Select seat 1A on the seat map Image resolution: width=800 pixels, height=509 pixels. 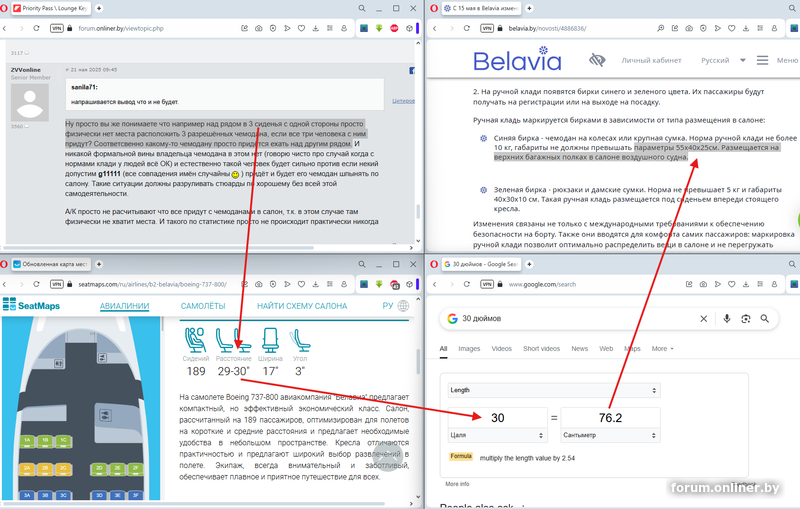point(27,440)
